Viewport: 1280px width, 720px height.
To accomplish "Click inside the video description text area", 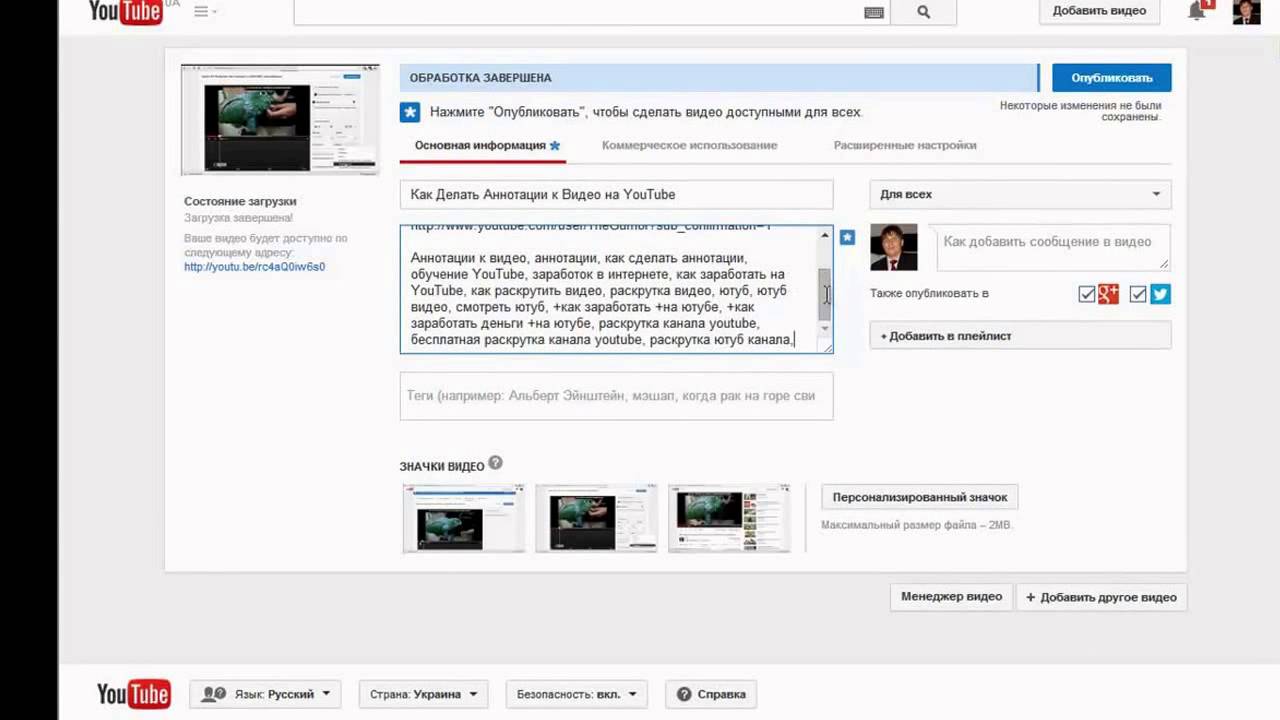I will pyautogui.click(x=609, y=289).
